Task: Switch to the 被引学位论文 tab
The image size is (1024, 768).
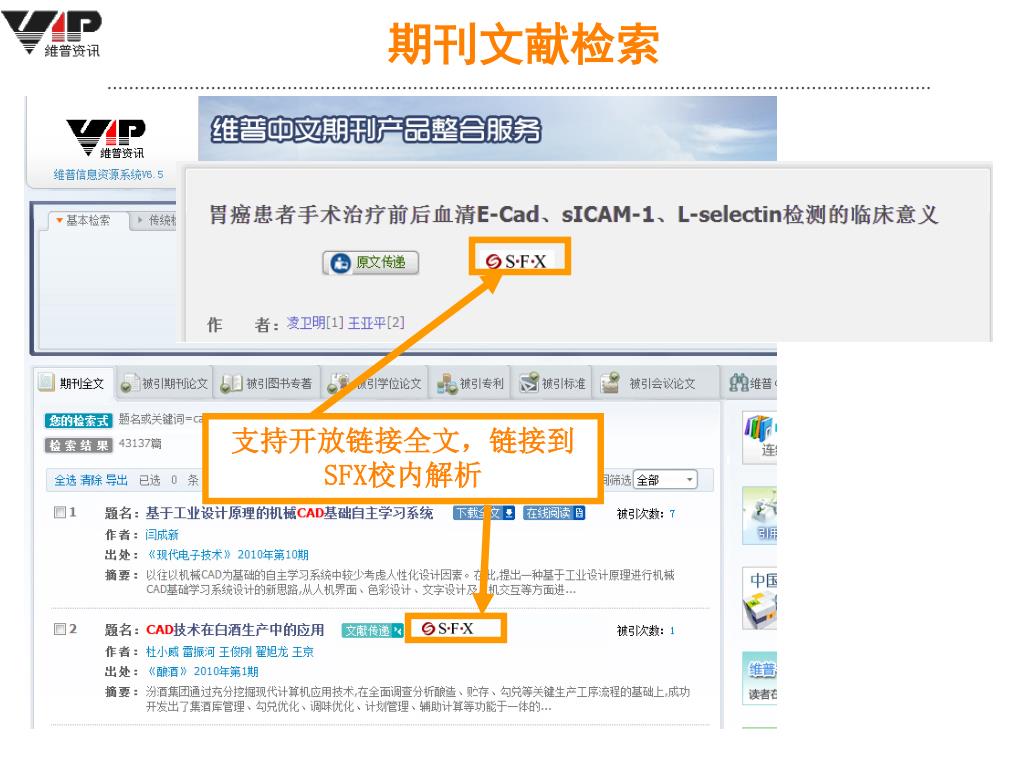Action: point(375,383)
